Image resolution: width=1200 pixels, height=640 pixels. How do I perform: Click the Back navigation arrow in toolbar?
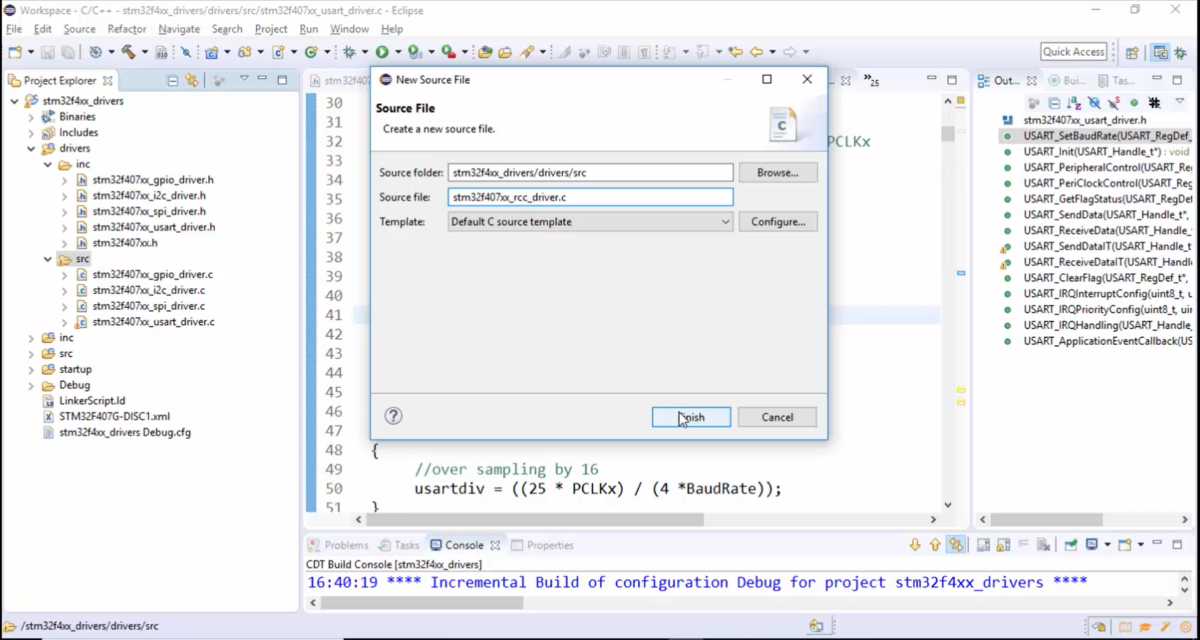[757, 52]
